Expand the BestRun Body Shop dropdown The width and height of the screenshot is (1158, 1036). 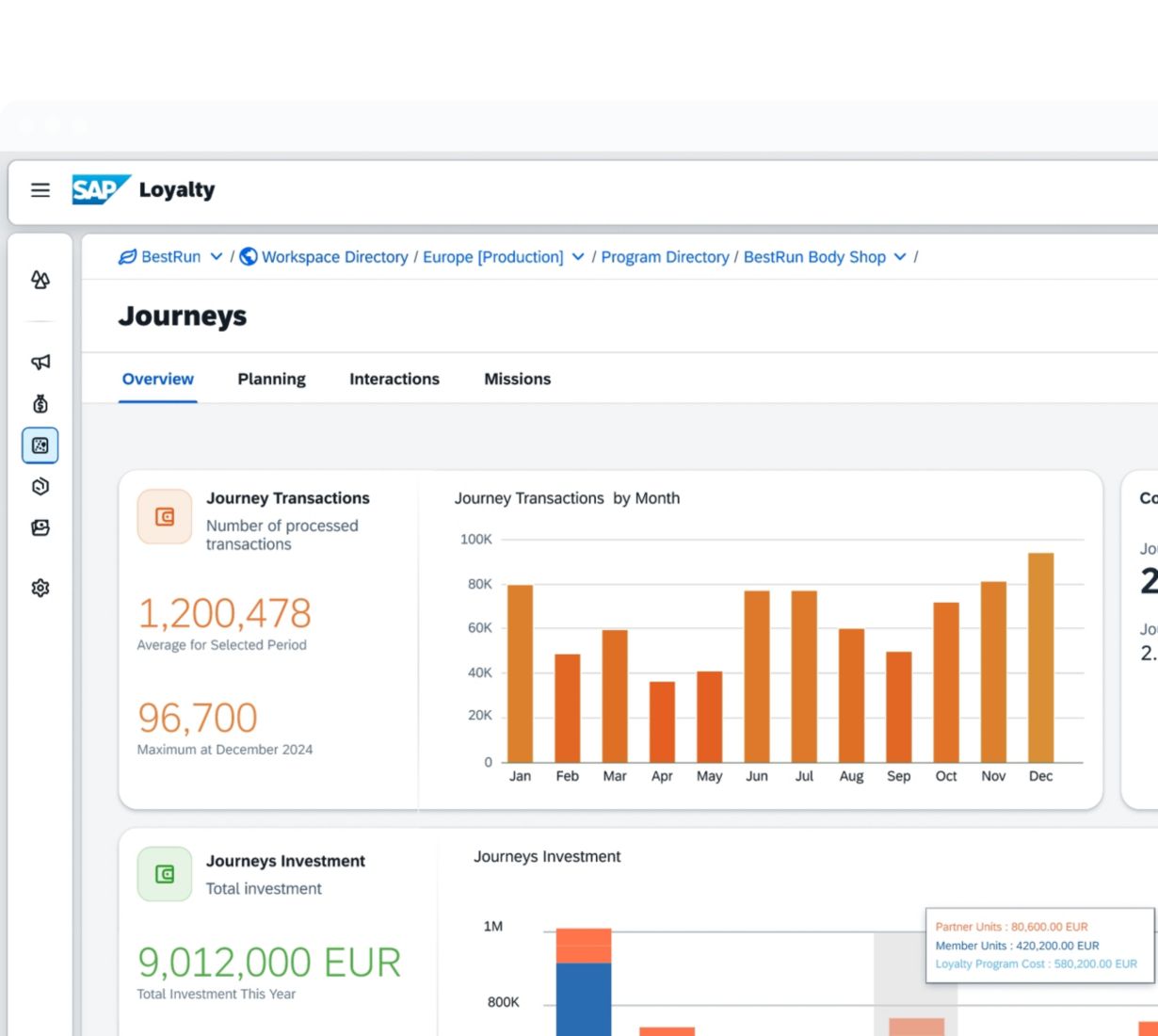click(900, 257)
